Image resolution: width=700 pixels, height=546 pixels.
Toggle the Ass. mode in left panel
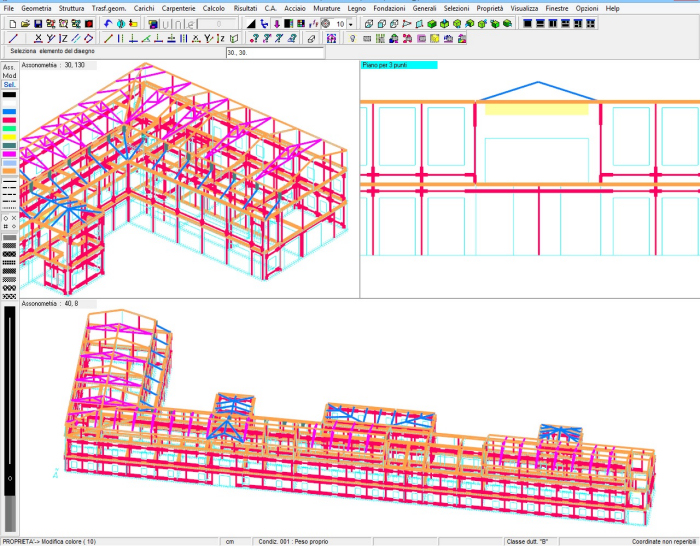[9, 67]
